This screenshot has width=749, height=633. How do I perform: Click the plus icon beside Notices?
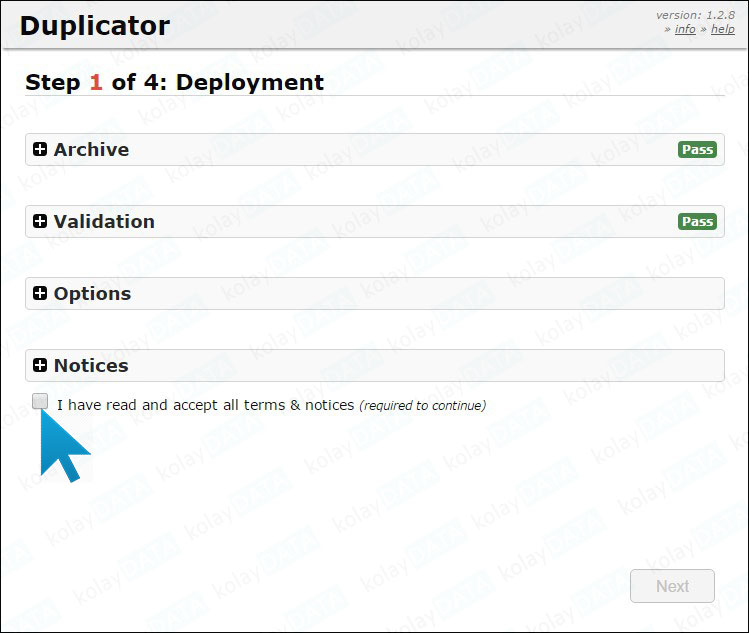tap(40, 366)
